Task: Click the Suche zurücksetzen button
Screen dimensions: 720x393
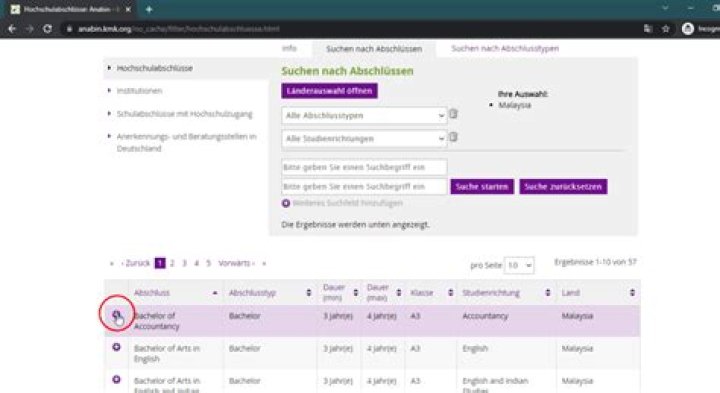Action: pos(563,186)
